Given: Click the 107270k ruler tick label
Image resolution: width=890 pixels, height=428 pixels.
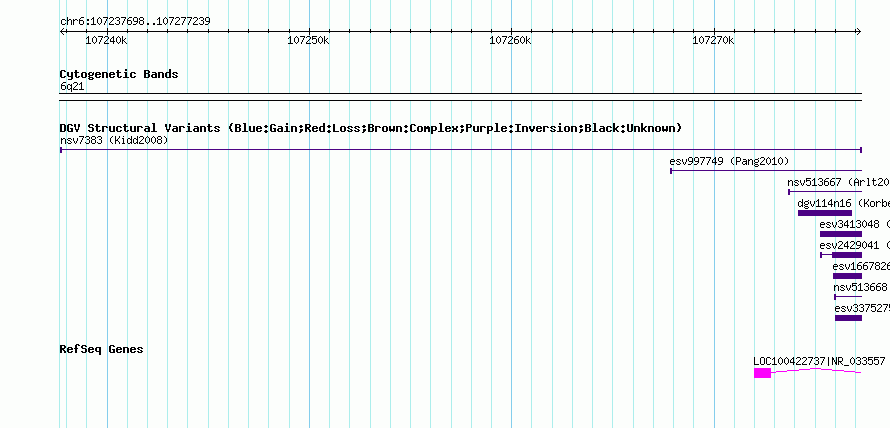Looking at the screenshot, I should point(713,40).
